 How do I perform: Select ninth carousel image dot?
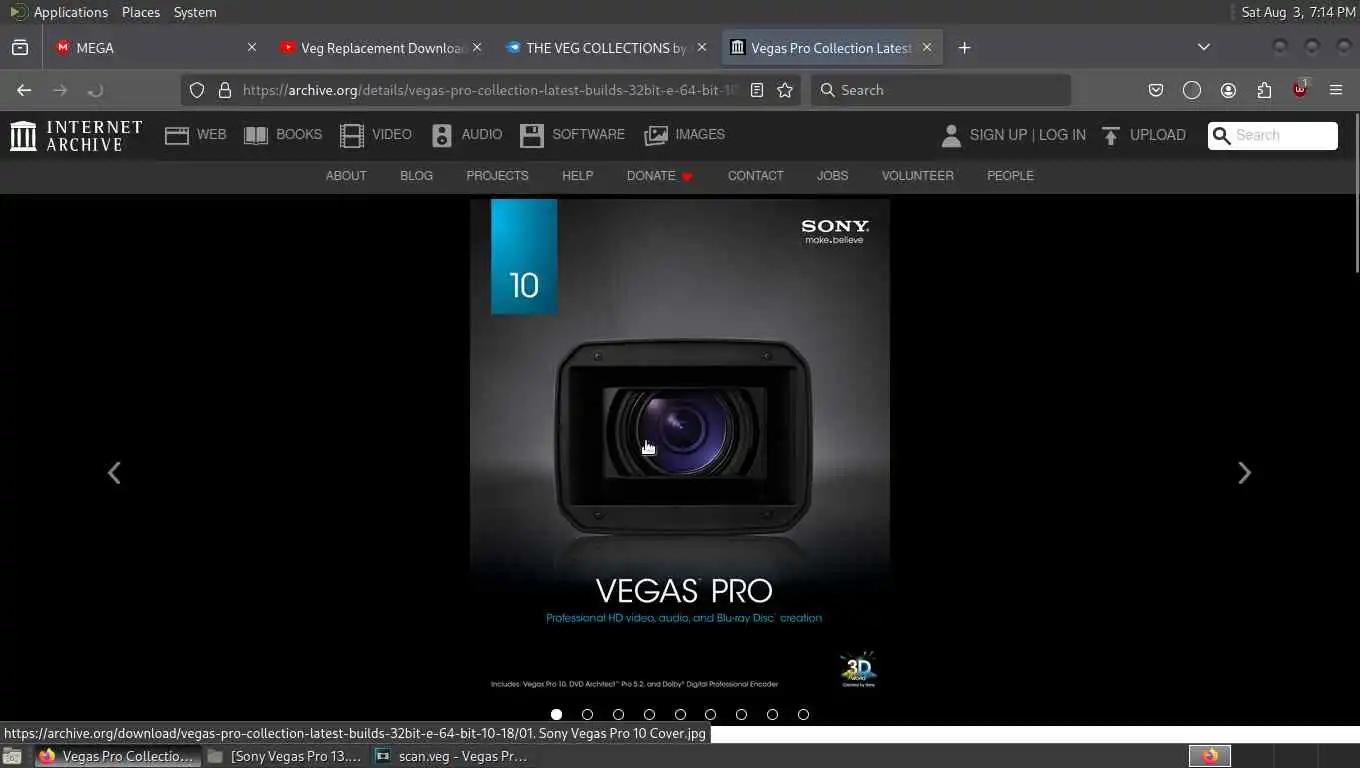pos(803,714)
